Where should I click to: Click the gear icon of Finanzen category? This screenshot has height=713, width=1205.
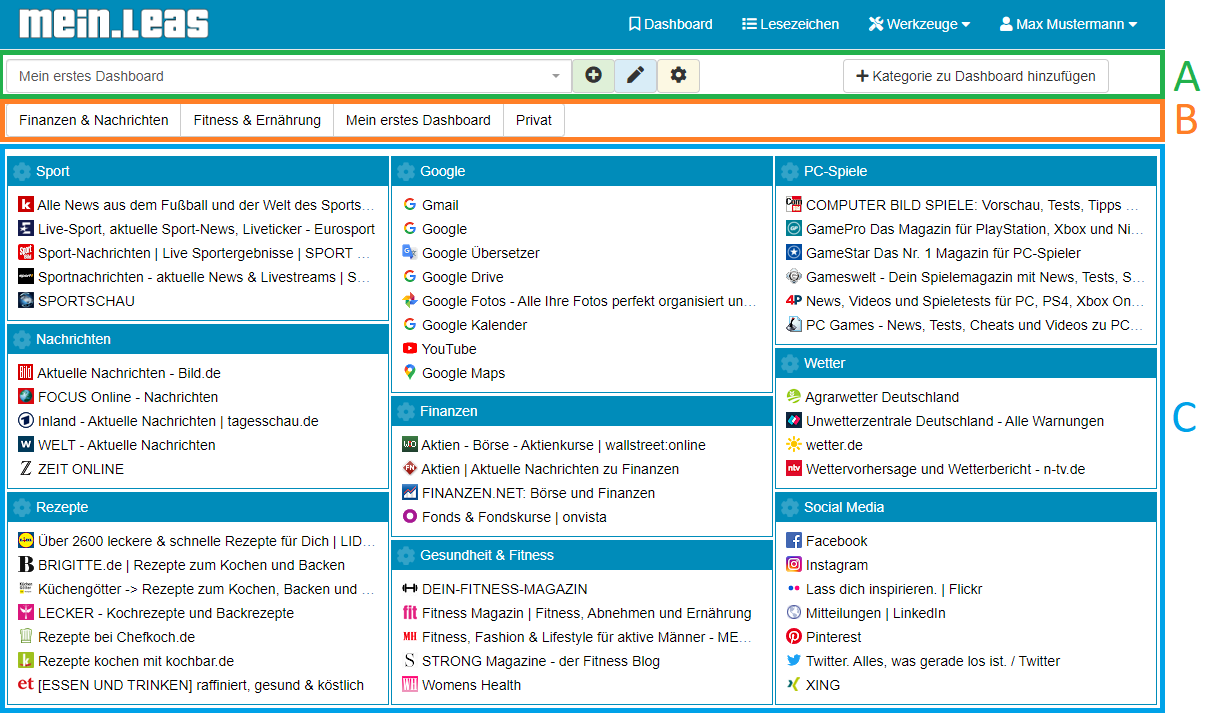click(406, 411)
